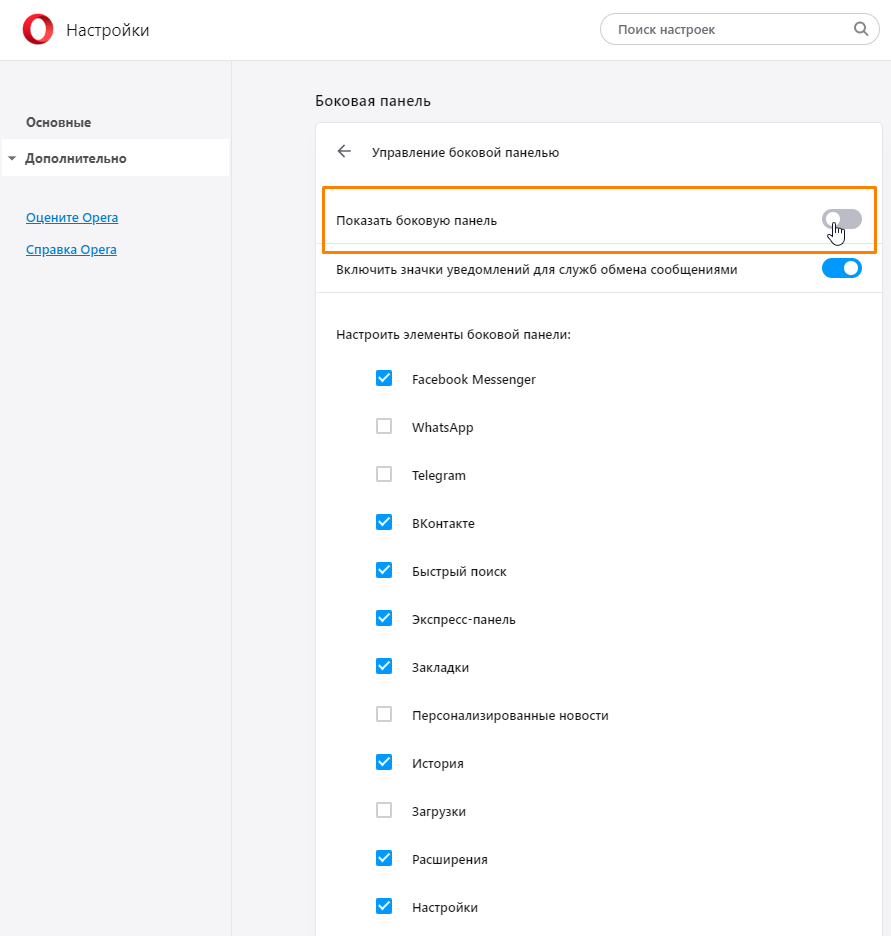Uncheck the ВКонтакте checkbox

point(384,522)
